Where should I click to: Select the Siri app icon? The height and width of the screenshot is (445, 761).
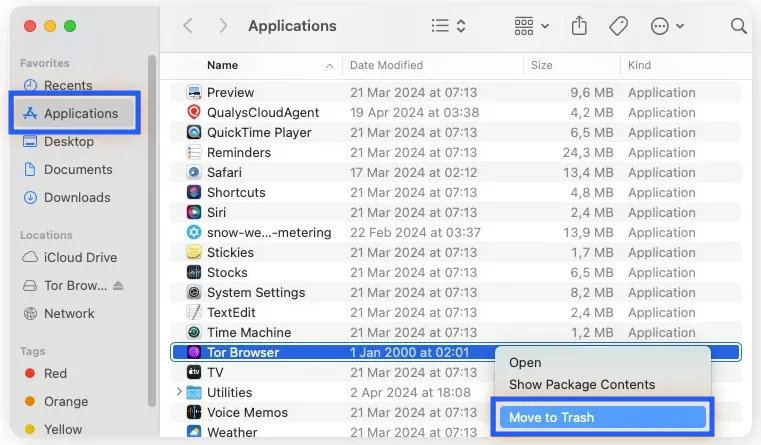tap(194, 212)
